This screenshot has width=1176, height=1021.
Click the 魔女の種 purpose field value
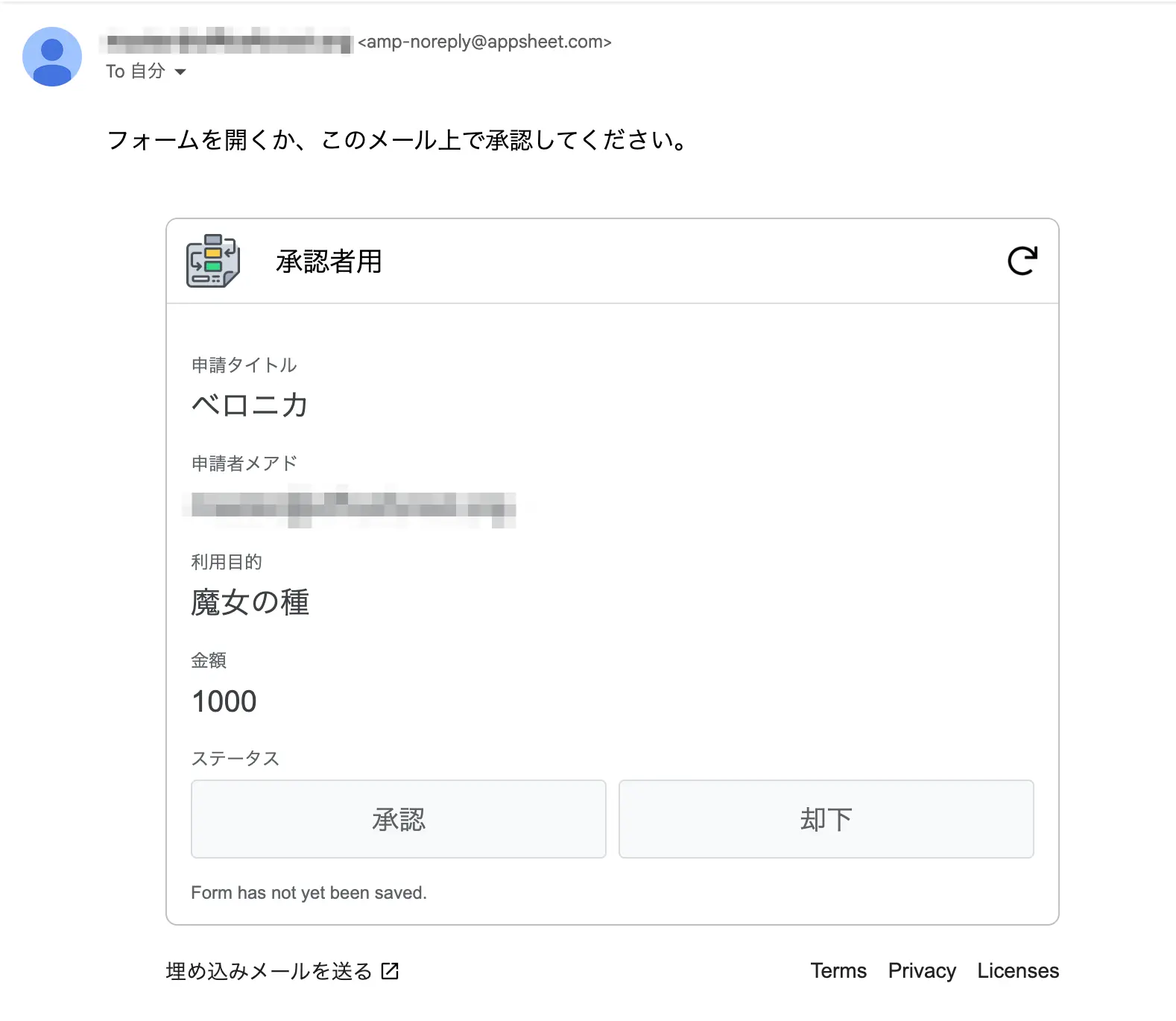[250, 602]
